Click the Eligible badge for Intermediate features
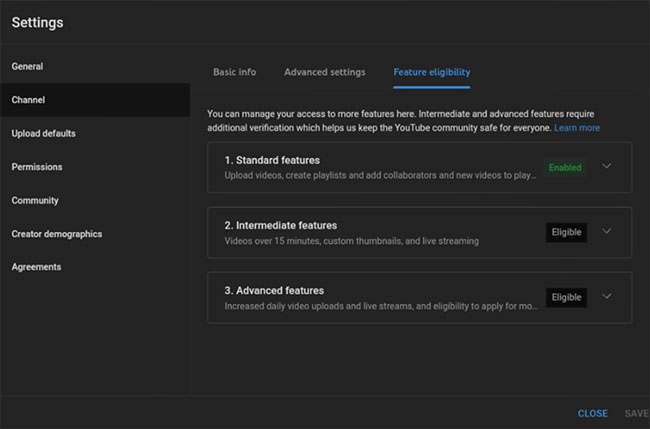Image resolution: width=650 pixels, height=429 pixels. [x=566, y=232]
